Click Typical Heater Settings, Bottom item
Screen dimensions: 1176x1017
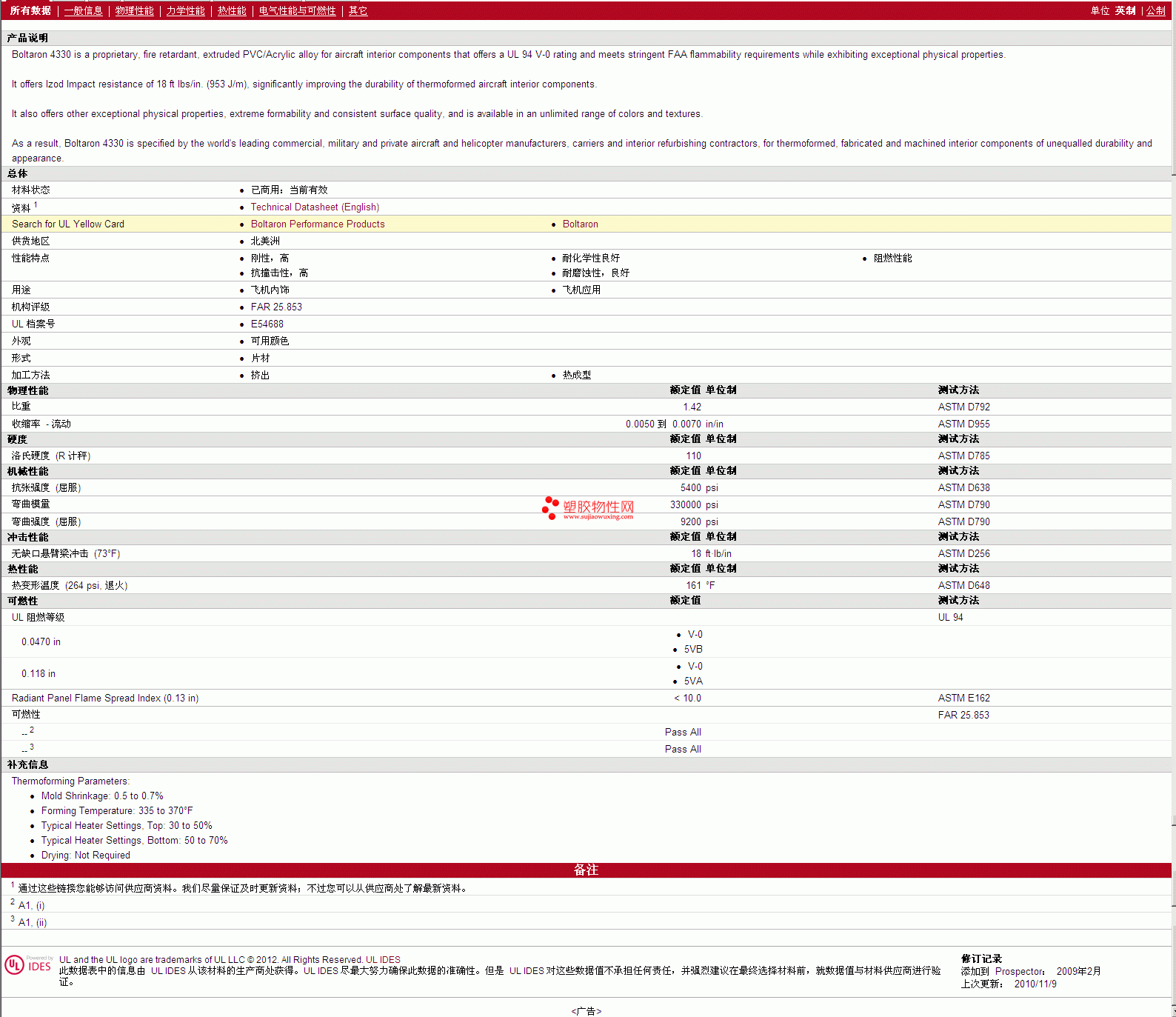click(x=134, y=840)
